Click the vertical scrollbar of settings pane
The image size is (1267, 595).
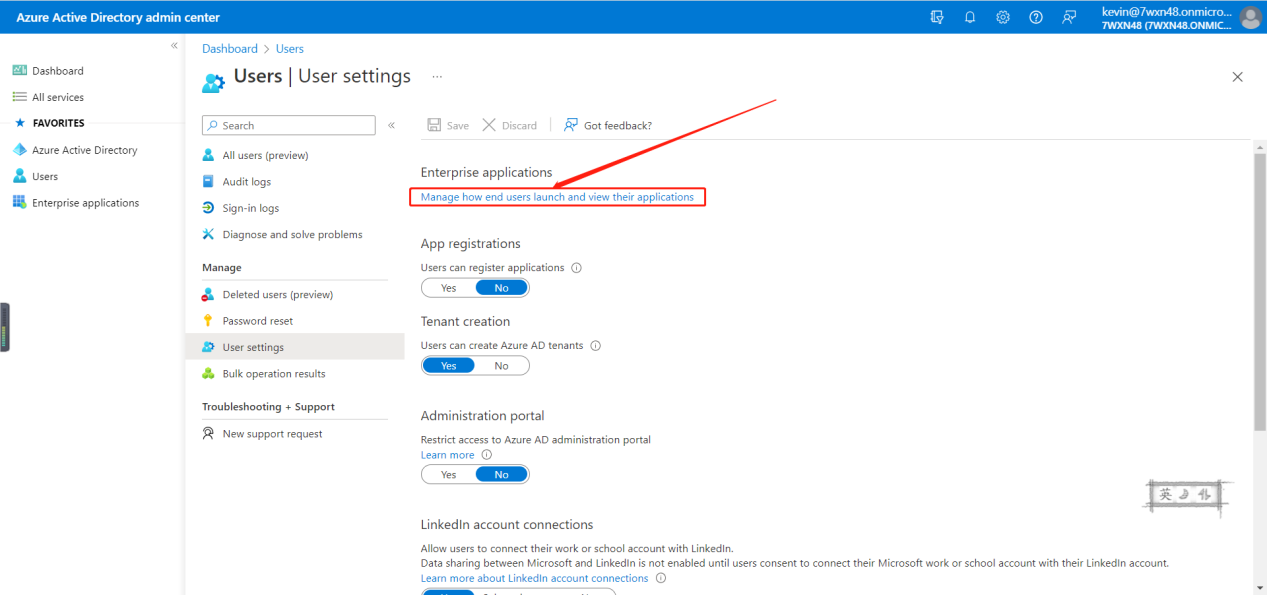1259,292
